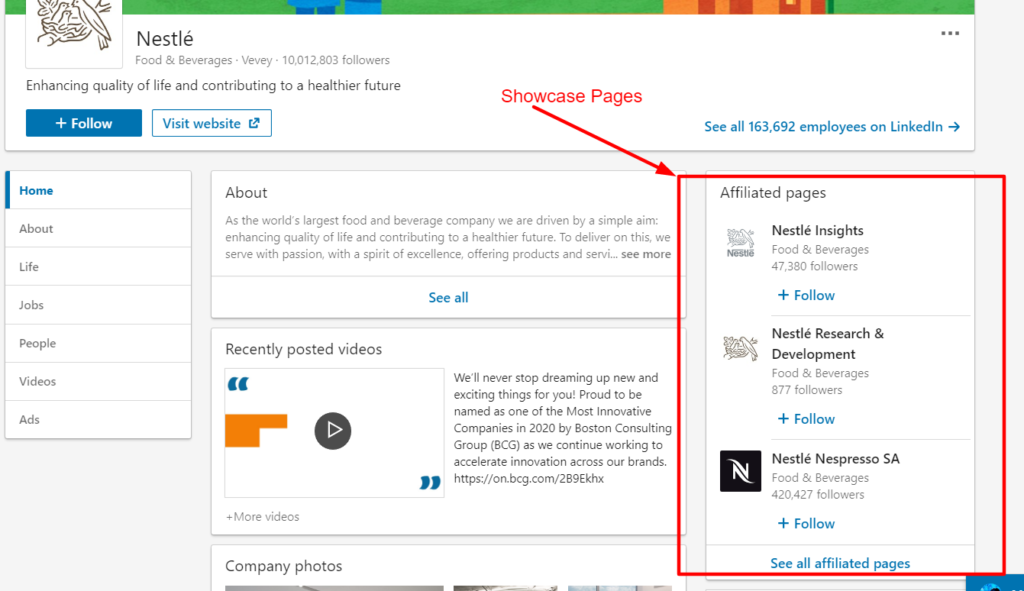Open the three-dot more options menu
Screen dimensions: 1024x591
click(x=950, y=33)
